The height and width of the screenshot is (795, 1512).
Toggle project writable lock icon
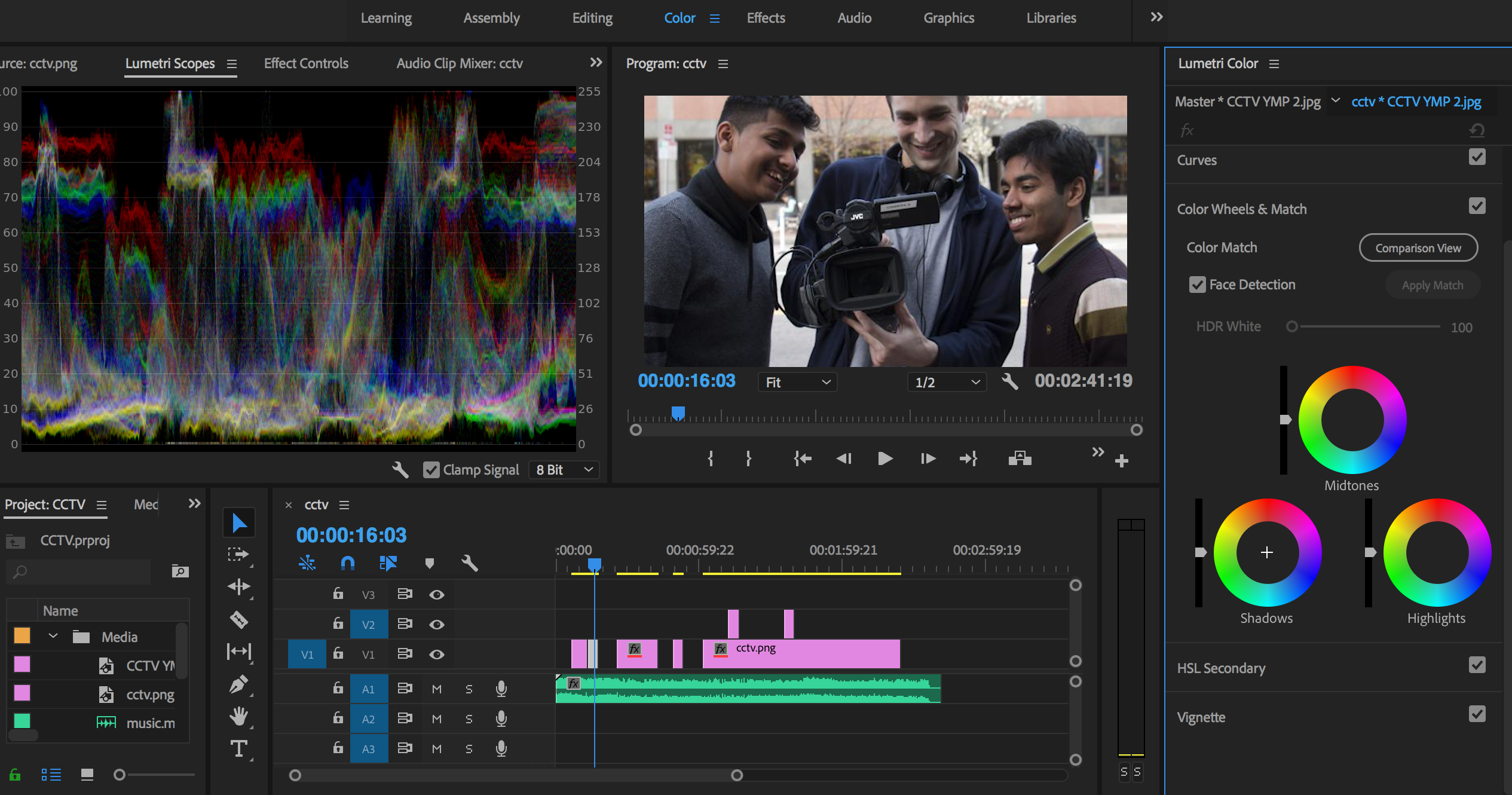pos(15,775)
